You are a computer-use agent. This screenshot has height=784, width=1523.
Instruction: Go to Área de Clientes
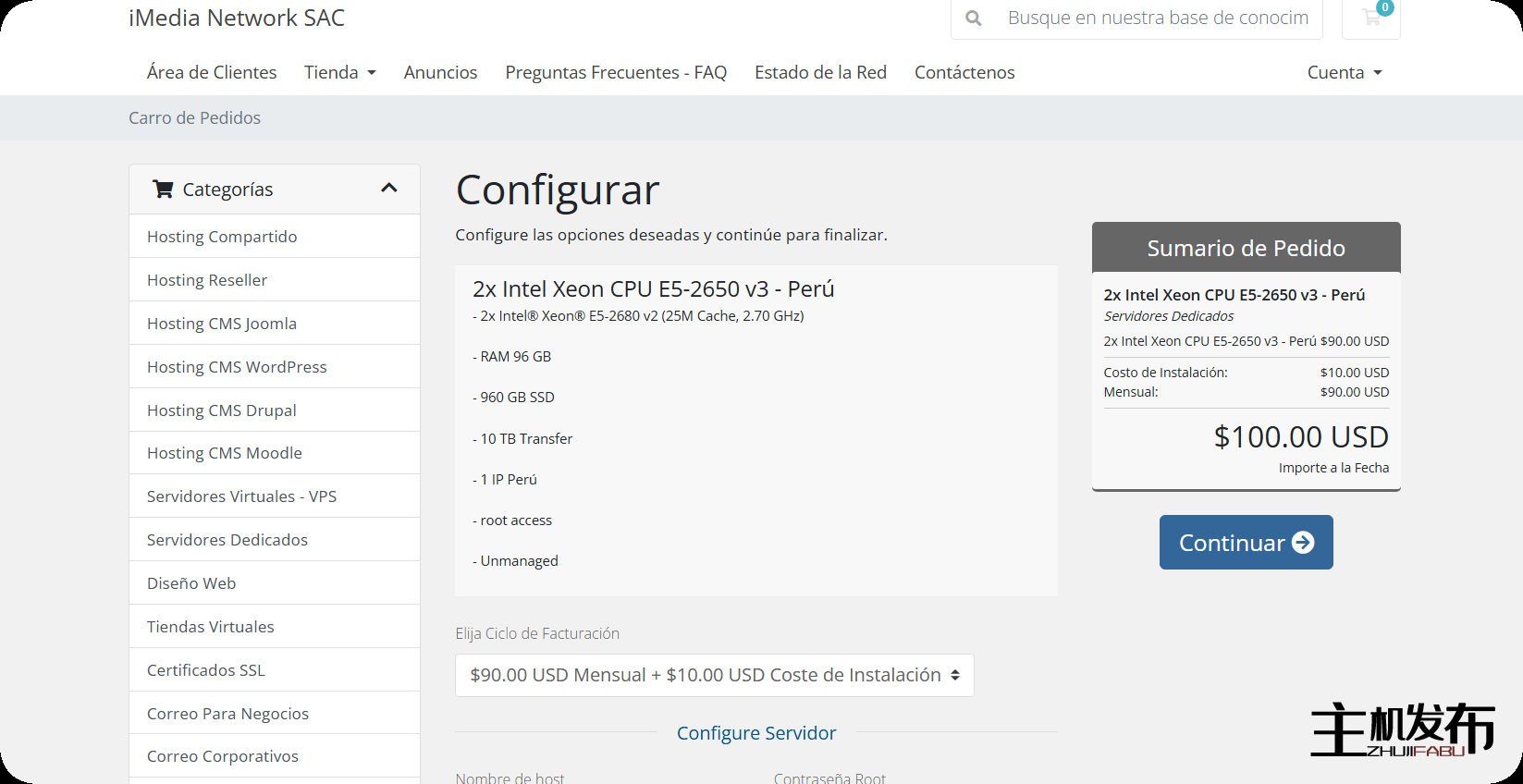pyautogui.click(x=212, y=72)
